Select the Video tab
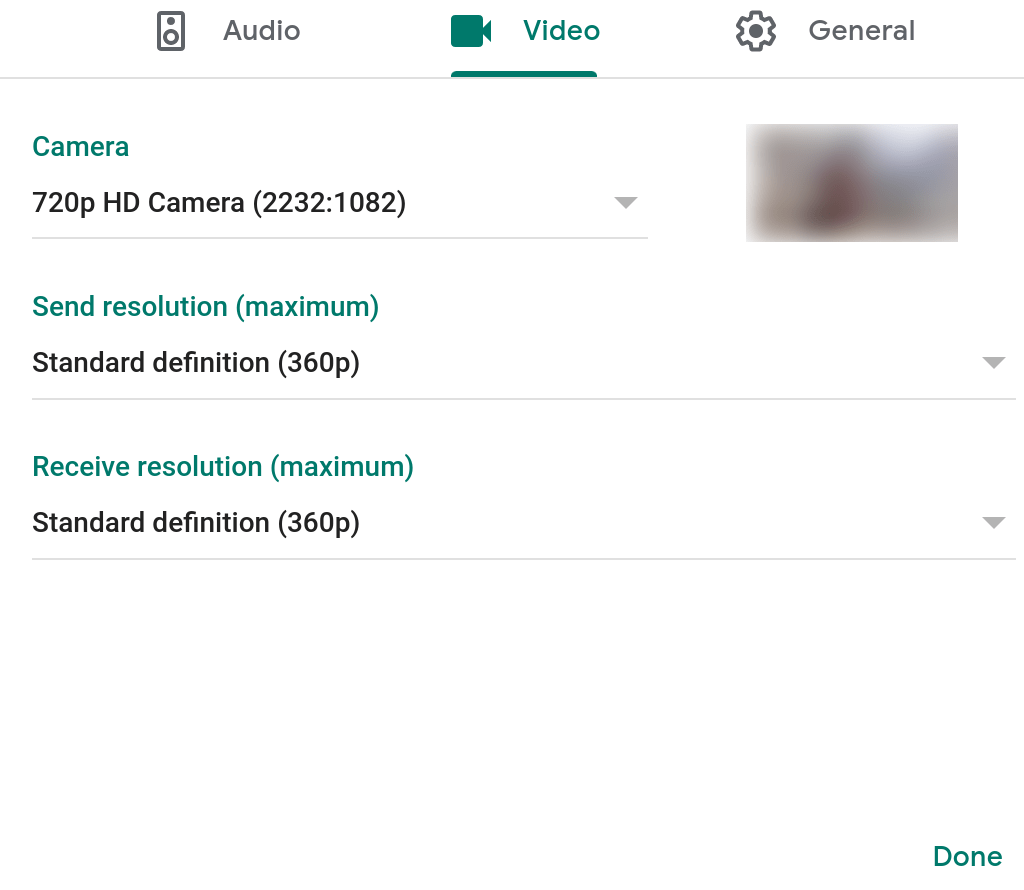This screenshot has width=1024, height=890. (x=561, y=31)
